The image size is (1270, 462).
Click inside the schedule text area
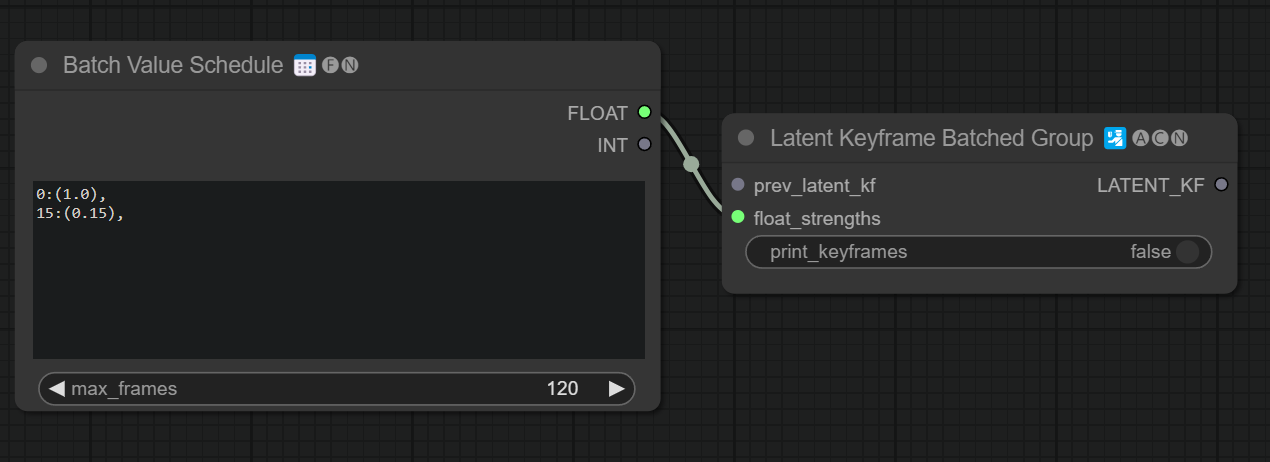coord(338,270)
